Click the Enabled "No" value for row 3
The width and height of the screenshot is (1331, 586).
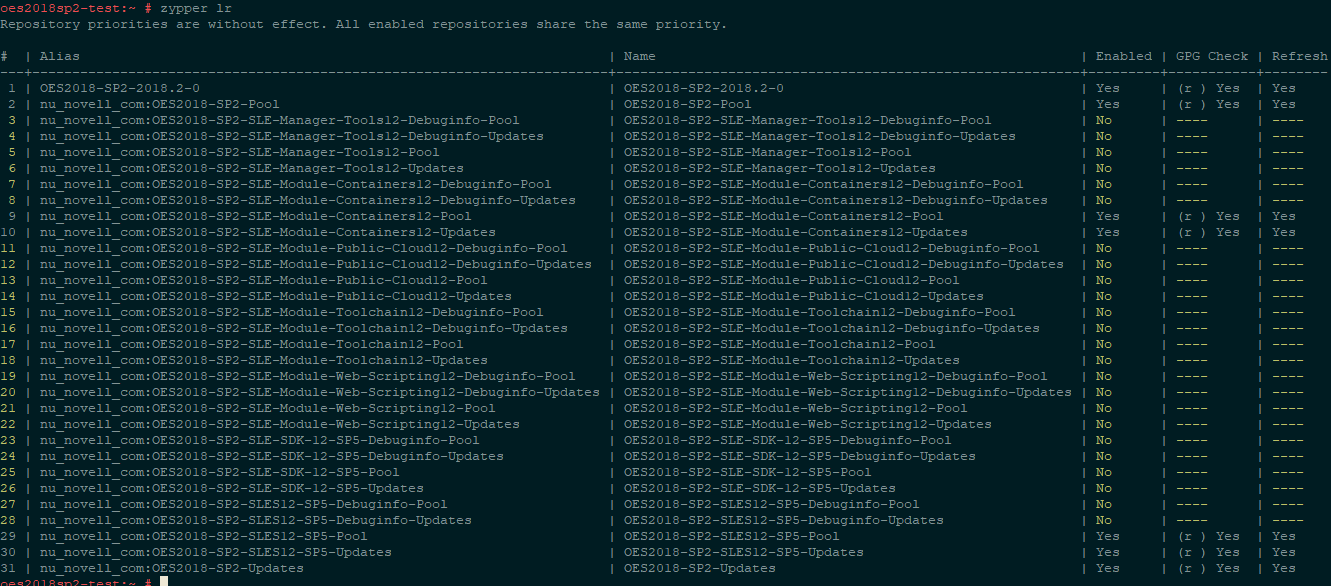click(x=1103, y=120)
